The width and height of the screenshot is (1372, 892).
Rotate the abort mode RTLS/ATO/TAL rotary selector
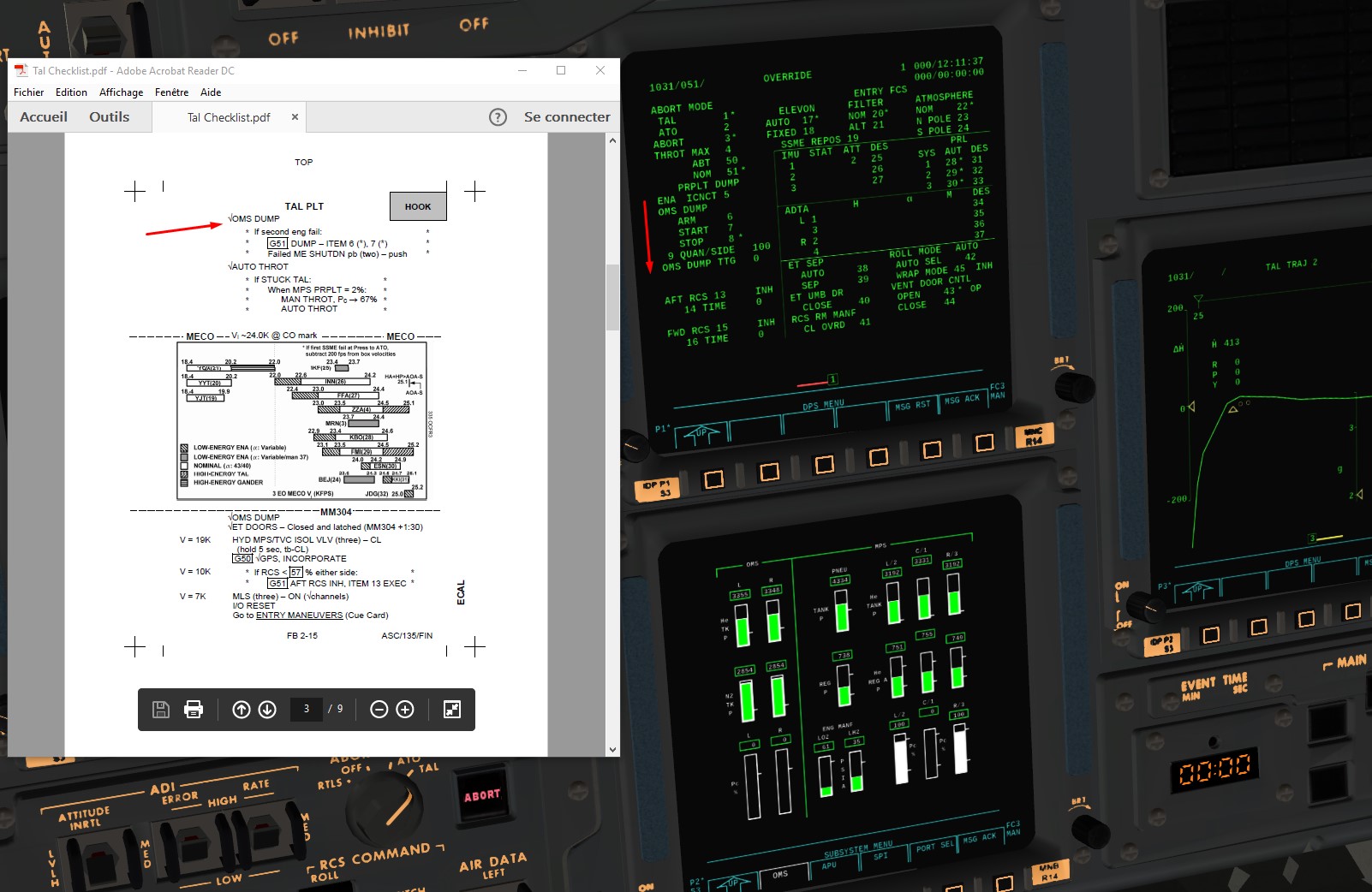pos(386,807)
